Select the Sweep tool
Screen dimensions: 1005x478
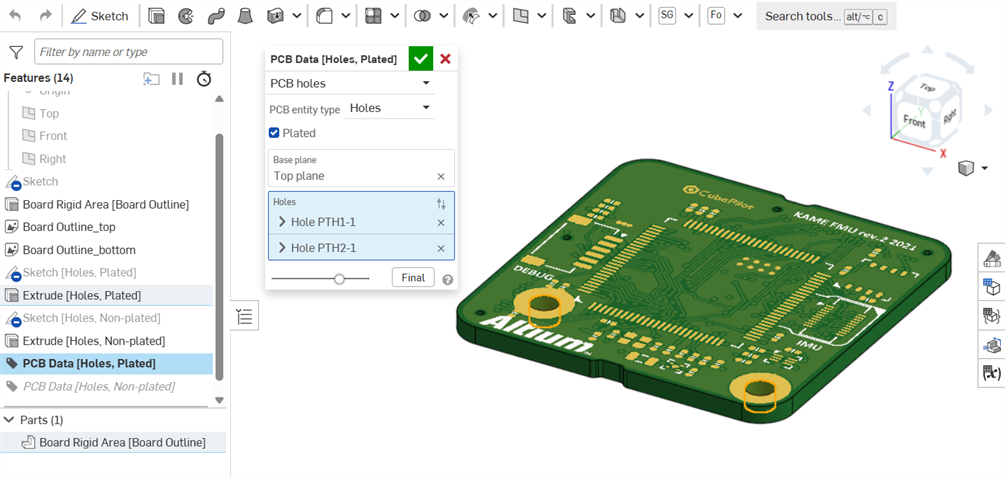pos(215,16)
